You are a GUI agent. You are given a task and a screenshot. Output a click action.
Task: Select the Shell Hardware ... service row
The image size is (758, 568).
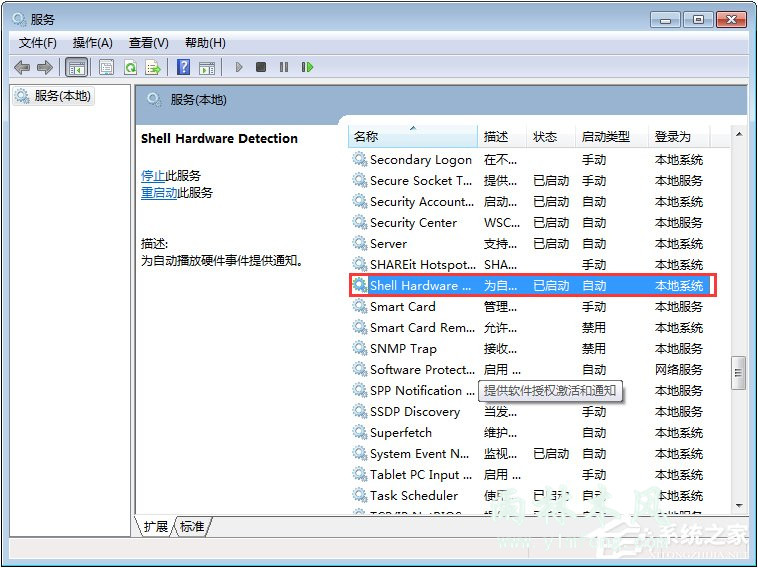(x=529, y=286)
